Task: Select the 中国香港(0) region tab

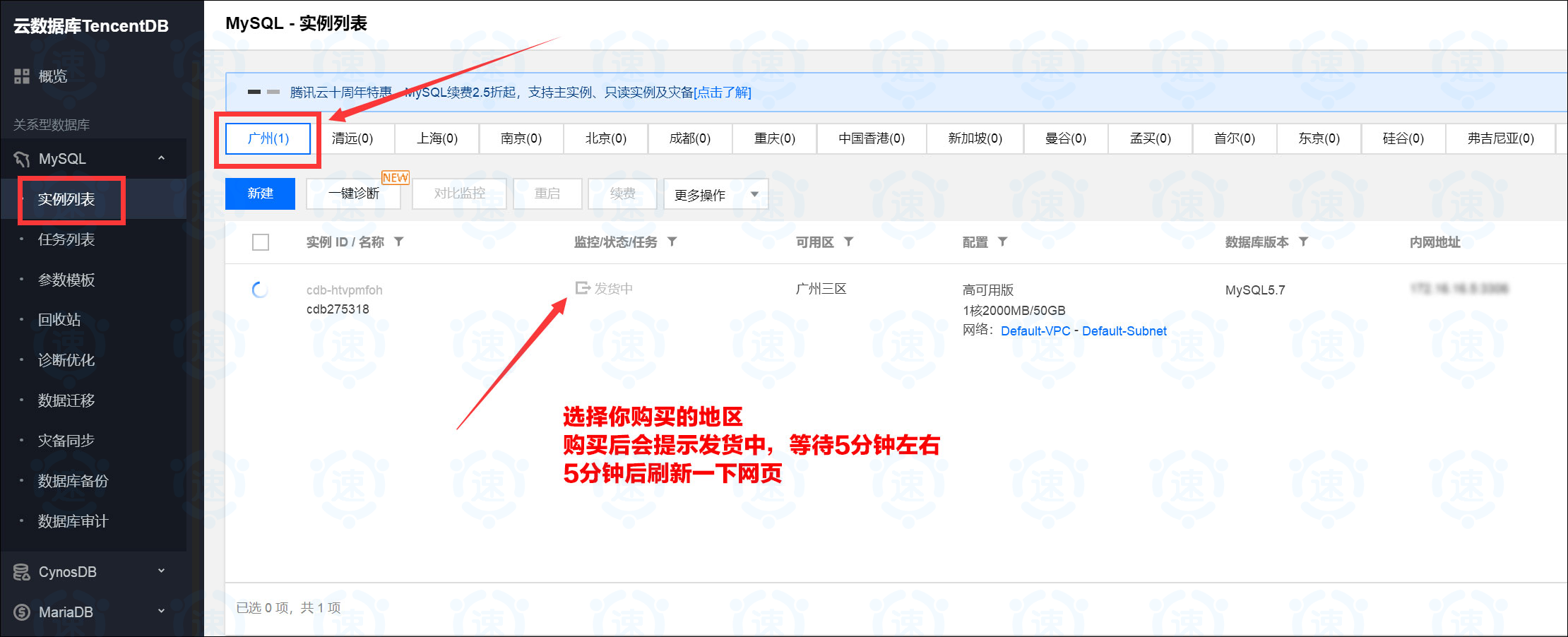Action: (872, 138)
